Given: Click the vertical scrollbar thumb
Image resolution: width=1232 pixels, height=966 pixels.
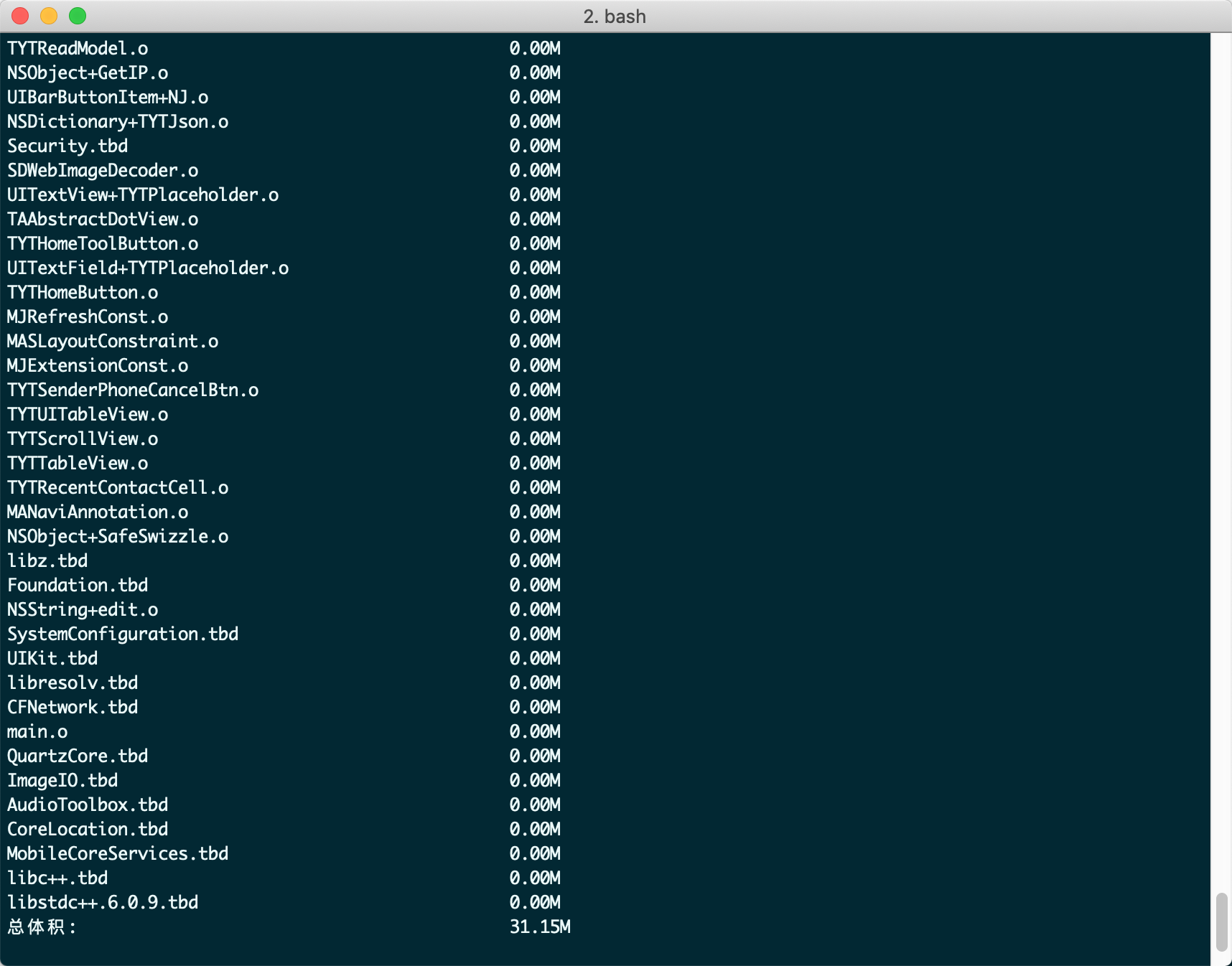Looking at the screenshot, I should 1221,922.
